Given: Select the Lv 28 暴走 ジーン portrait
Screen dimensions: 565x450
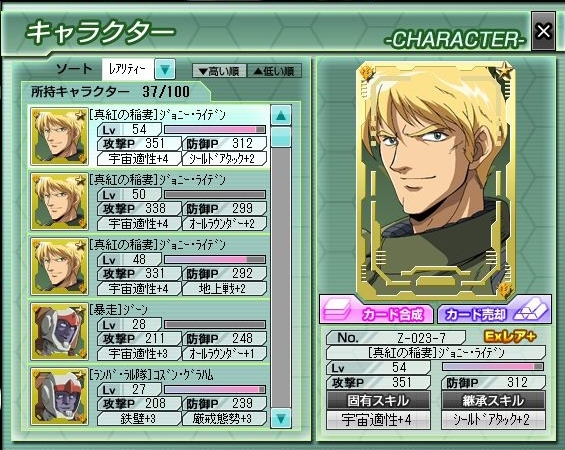Looking at the screenshot, I should coord(59,331).
